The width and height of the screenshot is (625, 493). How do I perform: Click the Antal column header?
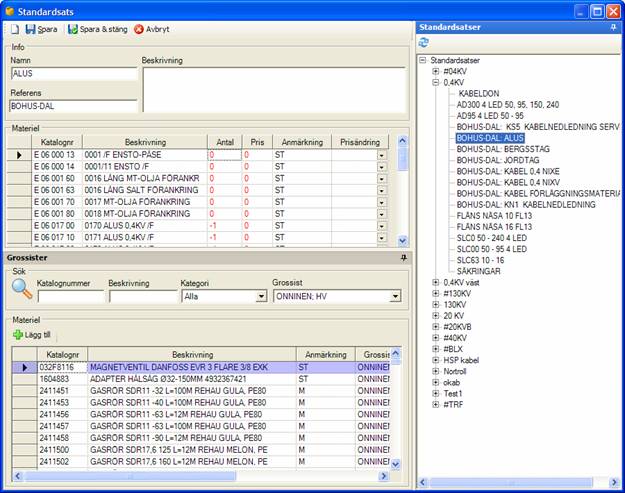[x=225, y=142]
